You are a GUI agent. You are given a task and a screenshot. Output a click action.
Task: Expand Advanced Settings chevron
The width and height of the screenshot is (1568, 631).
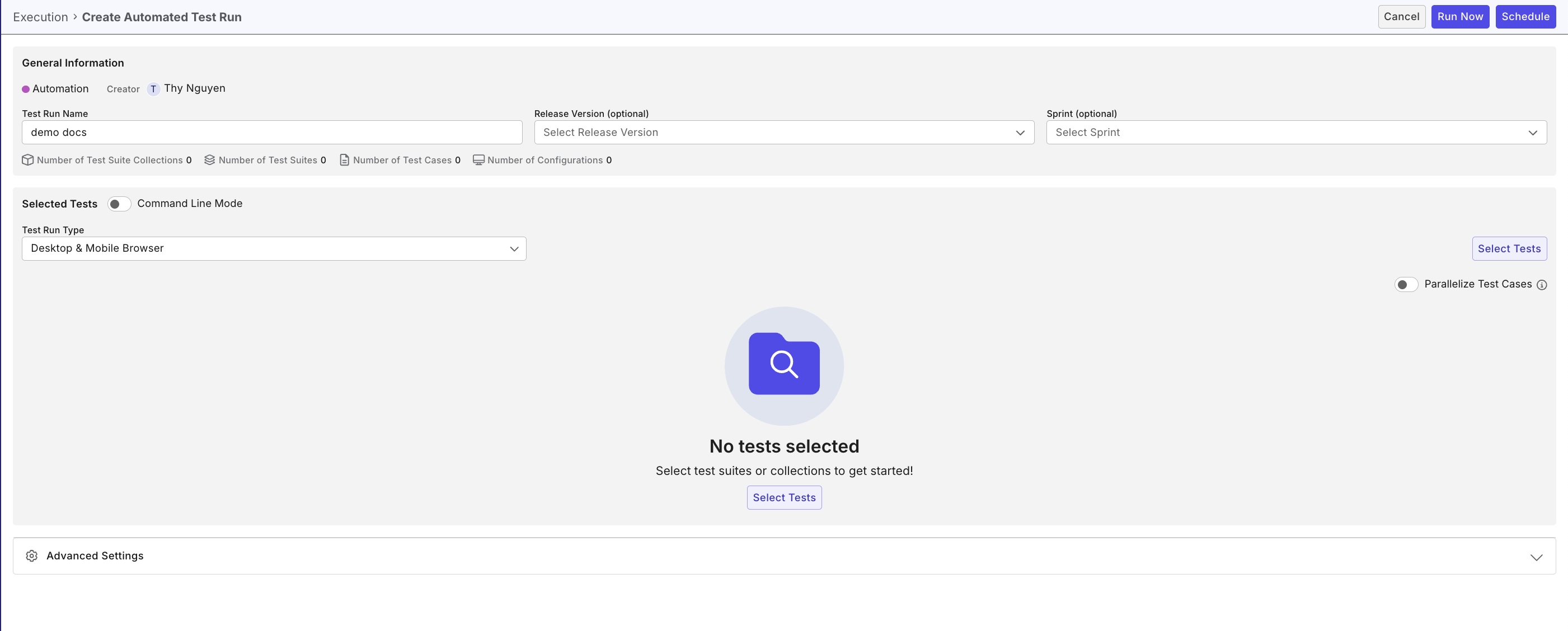[1536, 557]
